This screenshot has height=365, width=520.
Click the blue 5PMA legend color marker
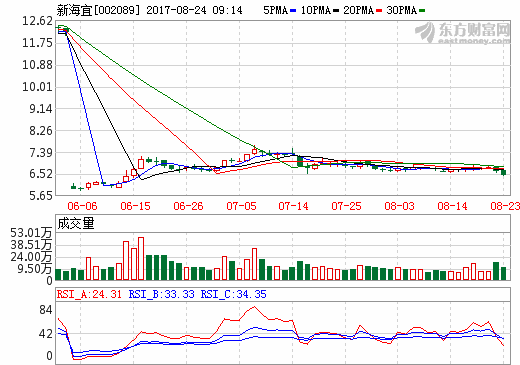click(293, 11)
